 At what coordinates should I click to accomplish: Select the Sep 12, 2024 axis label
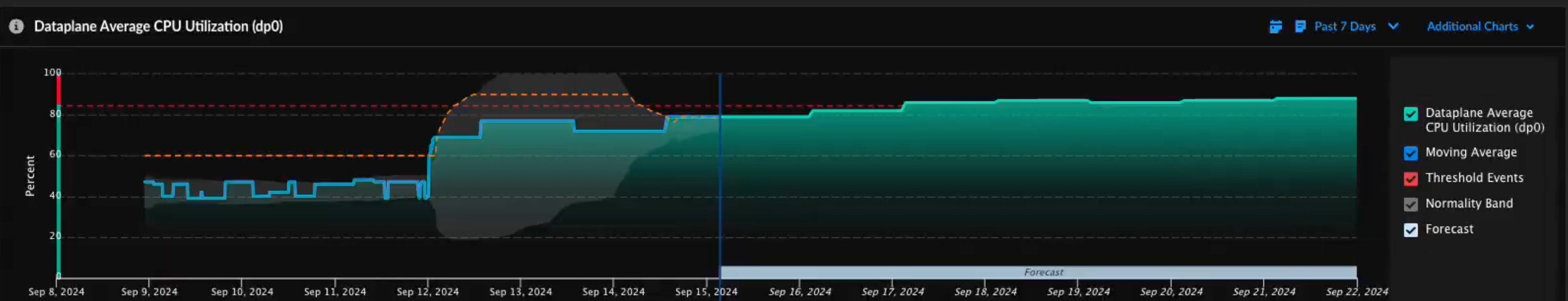(427, 292)
